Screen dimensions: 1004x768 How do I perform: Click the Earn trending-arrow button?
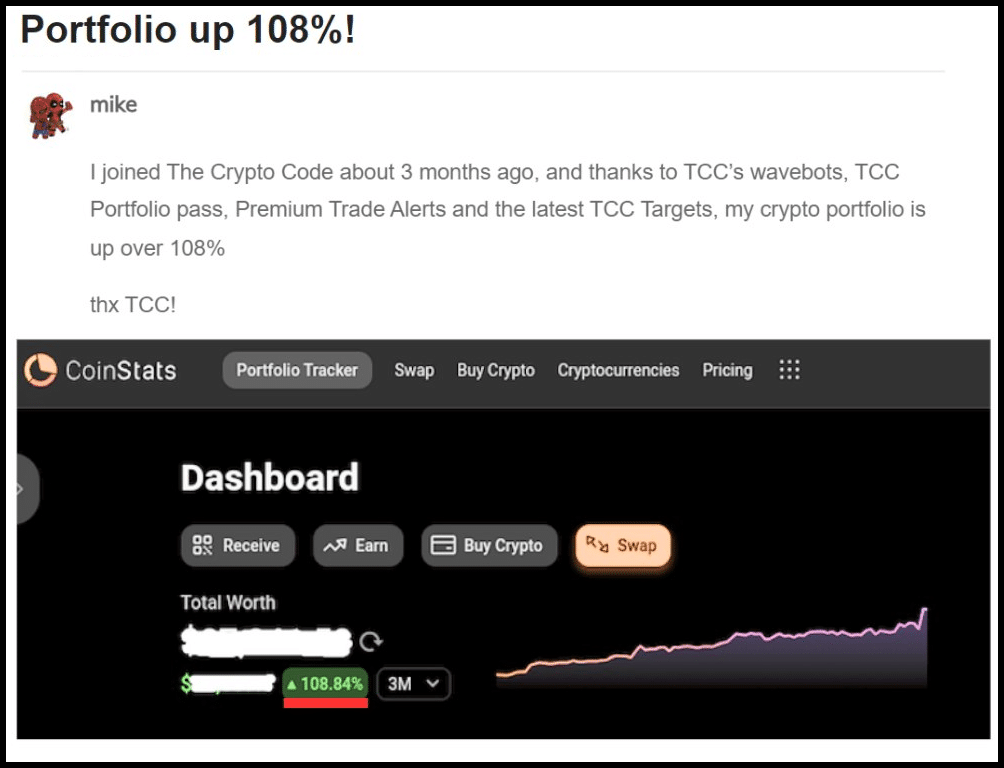click(357, 545)
